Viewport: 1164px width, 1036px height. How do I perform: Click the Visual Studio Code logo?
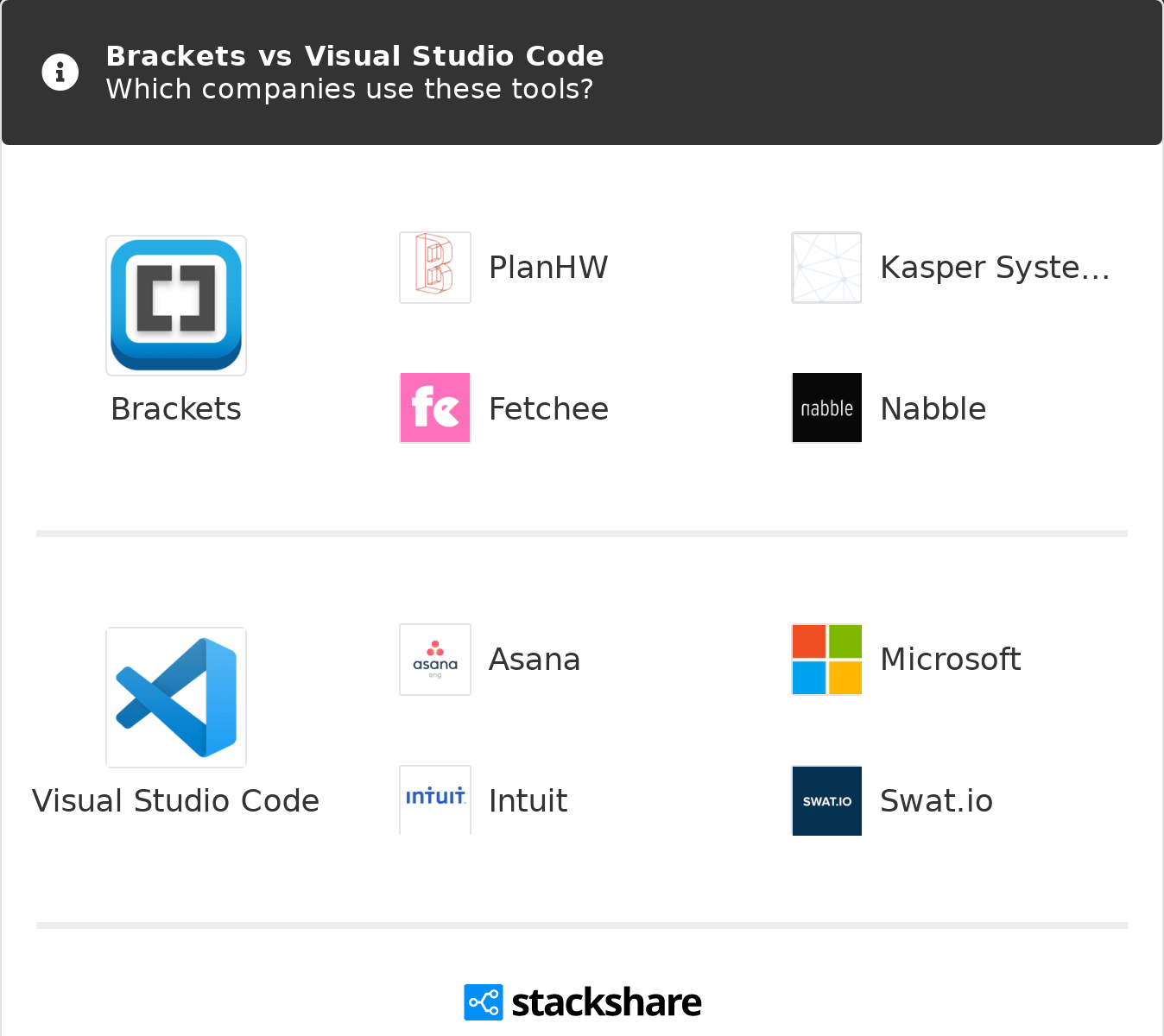click(x=176, y=698)
